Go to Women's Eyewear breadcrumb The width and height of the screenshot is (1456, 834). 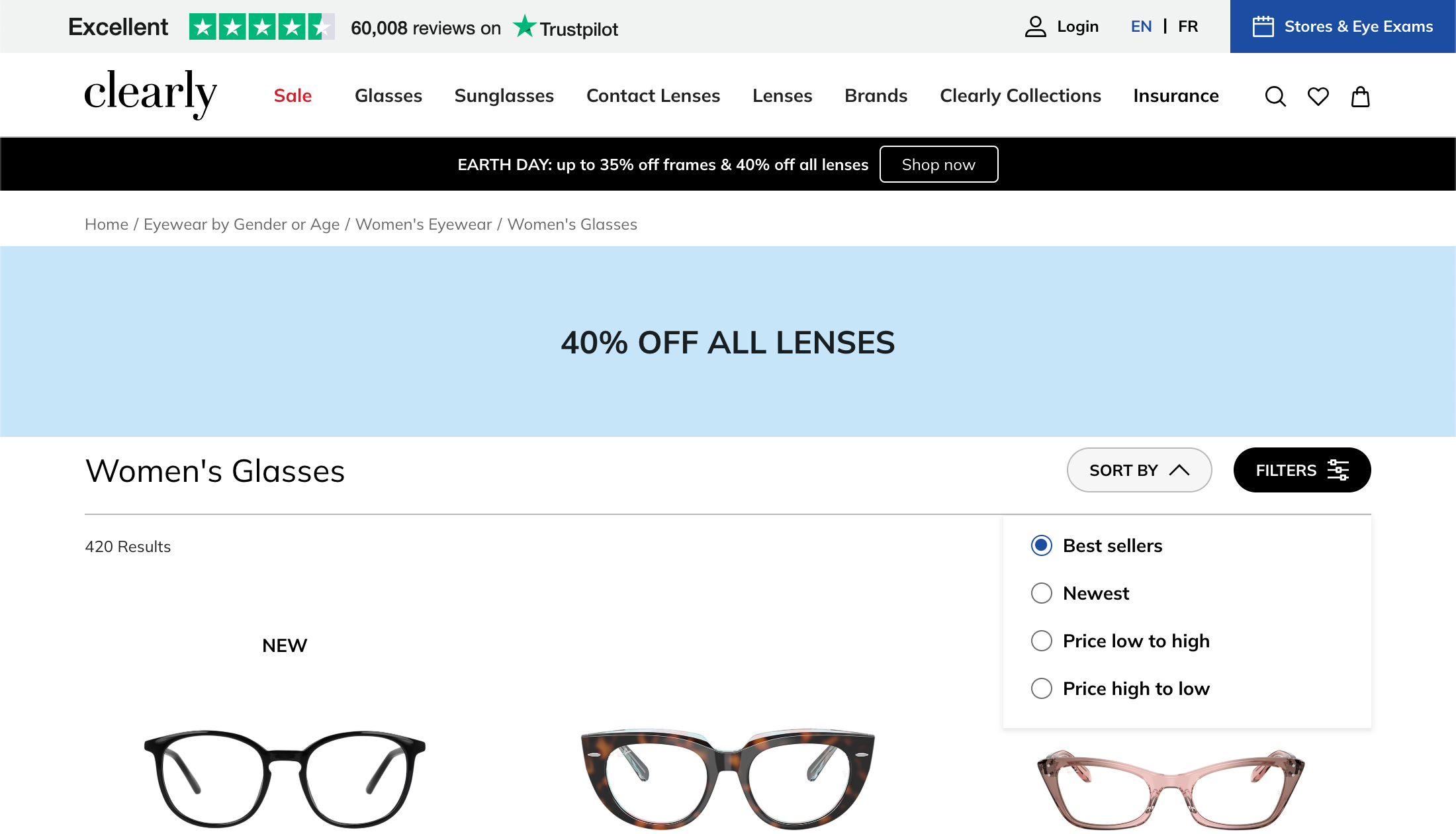click(x=424, y=224)
